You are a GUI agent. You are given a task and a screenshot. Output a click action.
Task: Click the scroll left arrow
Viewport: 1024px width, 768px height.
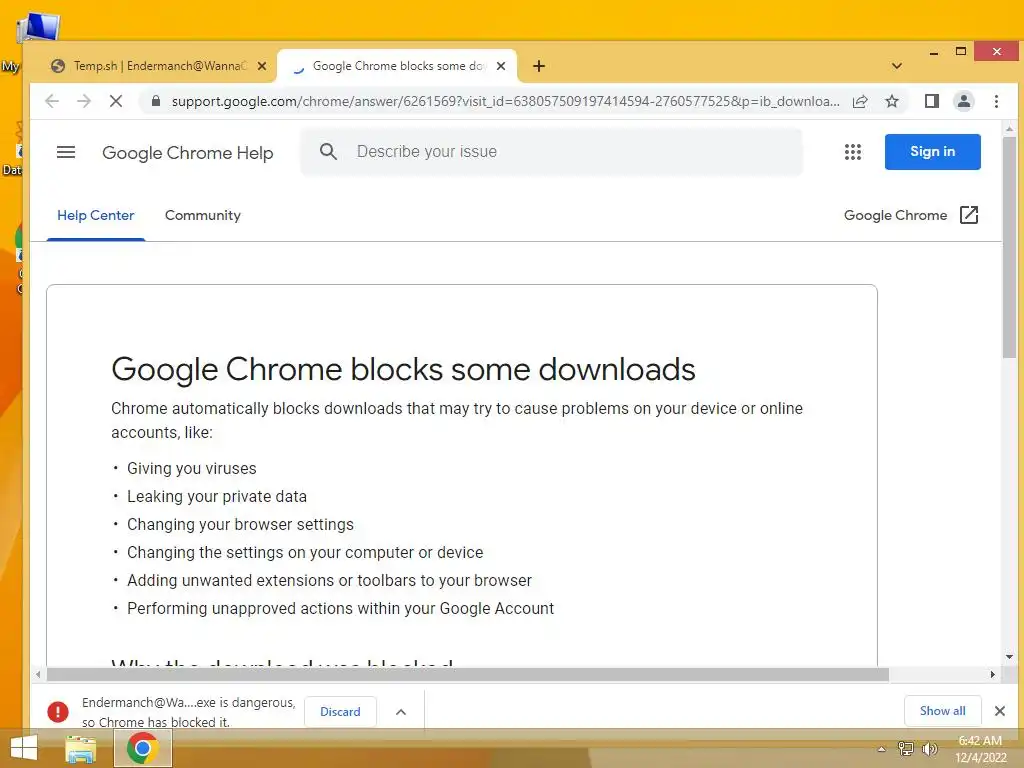click(x=38, y=675)
